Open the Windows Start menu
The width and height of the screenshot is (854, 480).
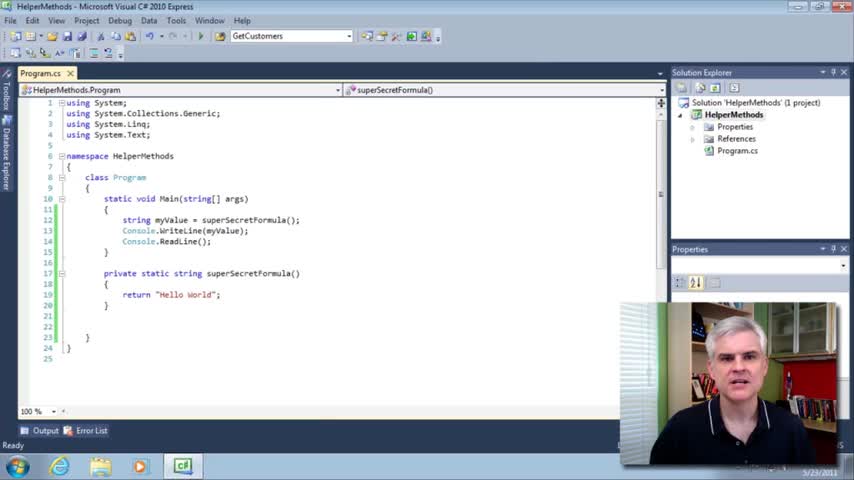tap(18, 467)
